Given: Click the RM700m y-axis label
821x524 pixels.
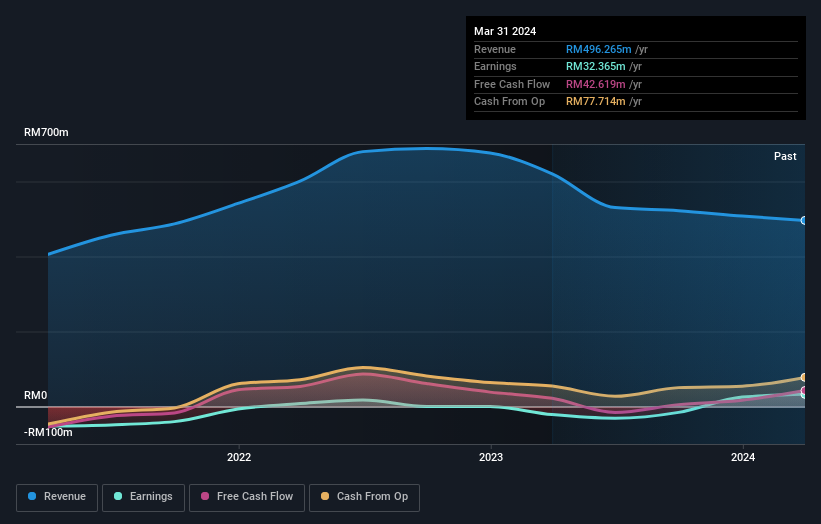Looking at the screenshot, I should coord(46,132).
